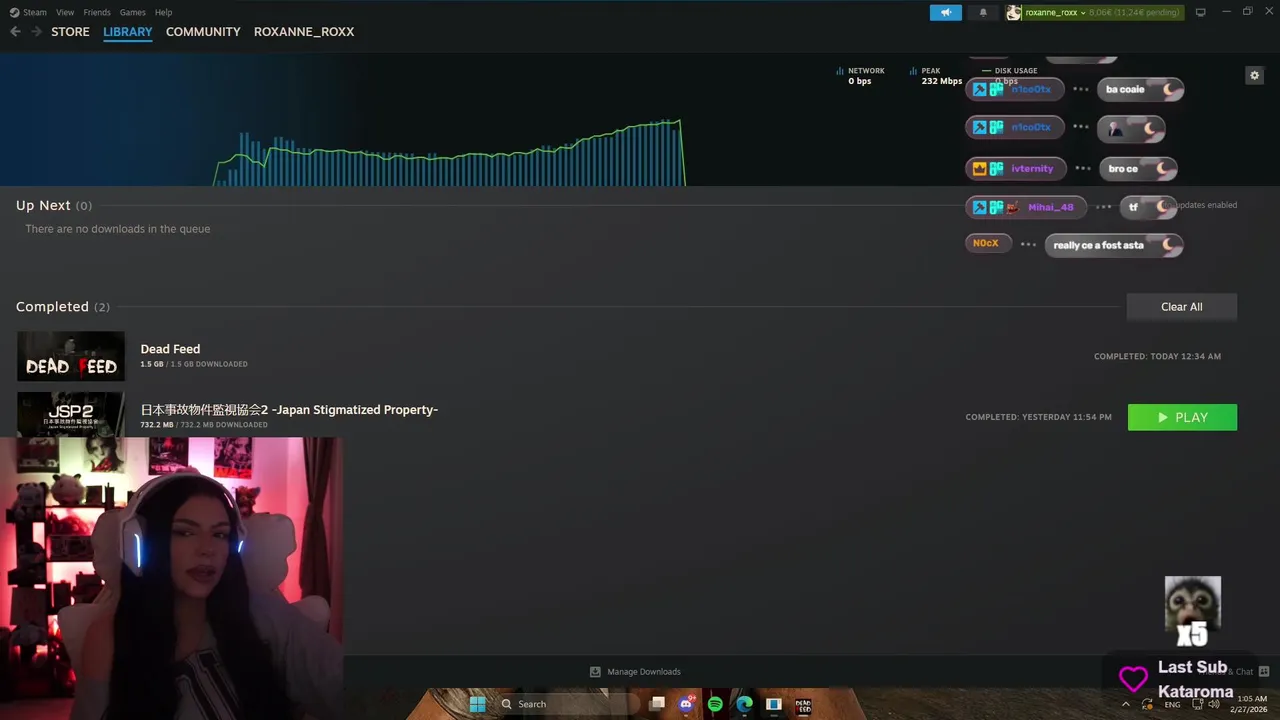View the 8,06€ wallet balance
Screen dimensions: 1280x720
click(x=1134, y=12)
